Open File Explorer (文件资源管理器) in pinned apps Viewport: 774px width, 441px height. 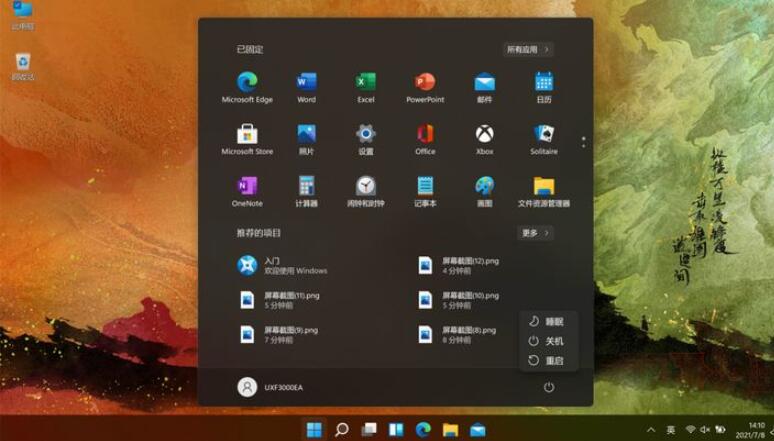tap(544, 191)
